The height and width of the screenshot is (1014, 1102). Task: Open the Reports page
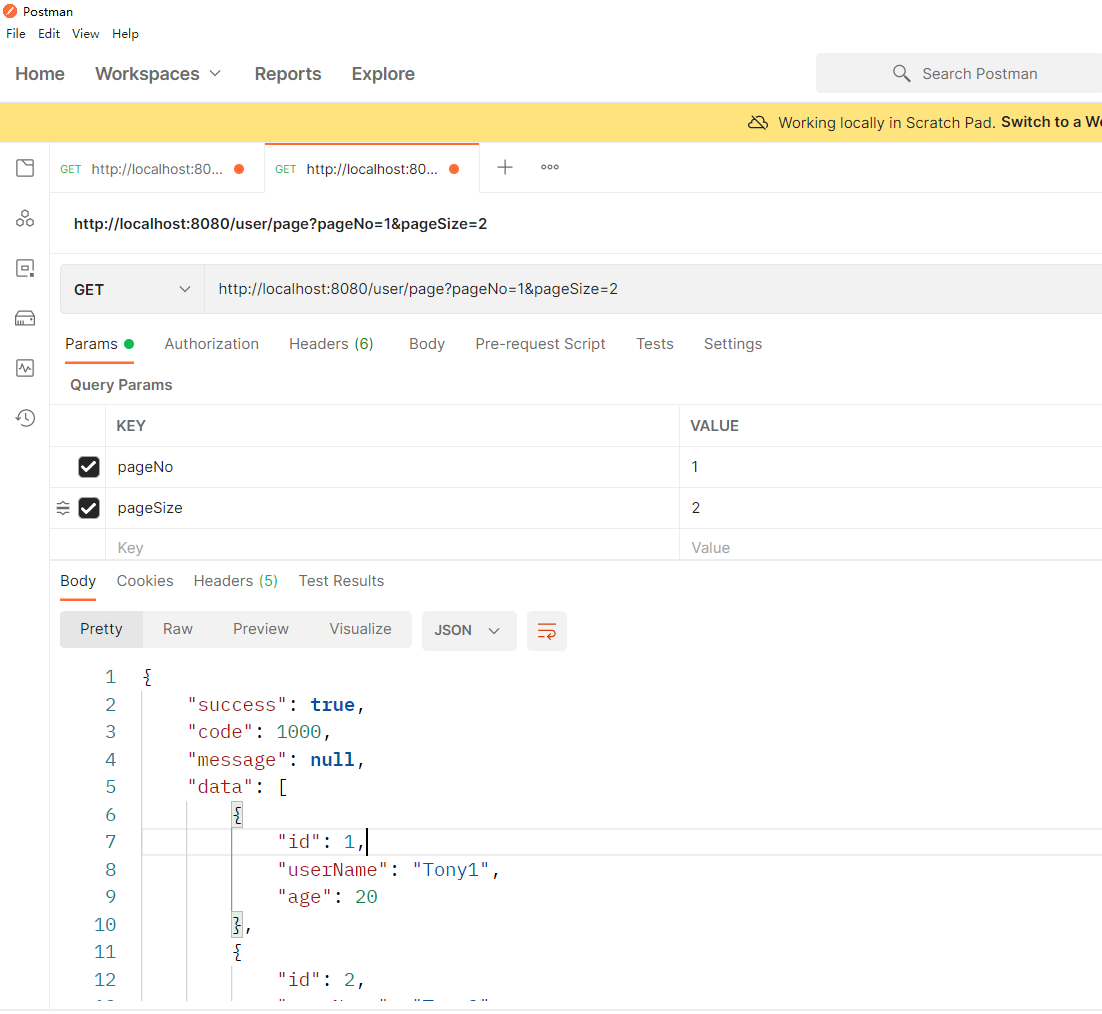pos(287,74)
